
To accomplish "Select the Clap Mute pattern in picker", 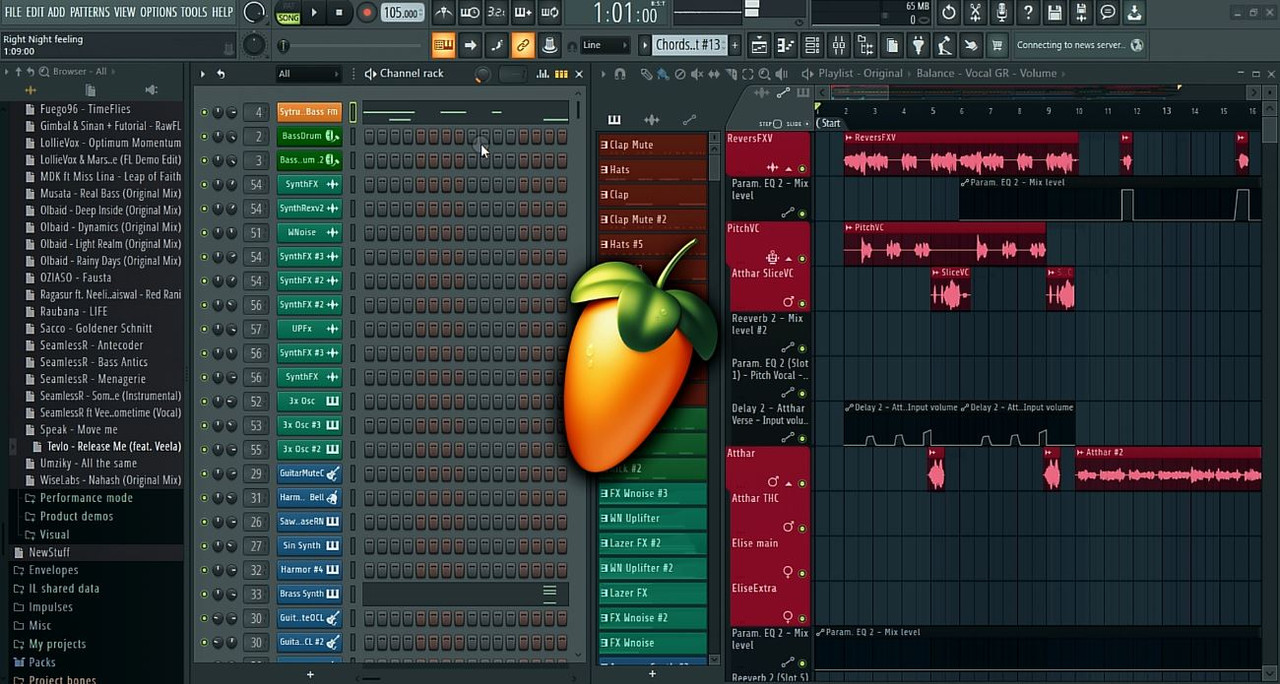I will [x=652, y=145].
